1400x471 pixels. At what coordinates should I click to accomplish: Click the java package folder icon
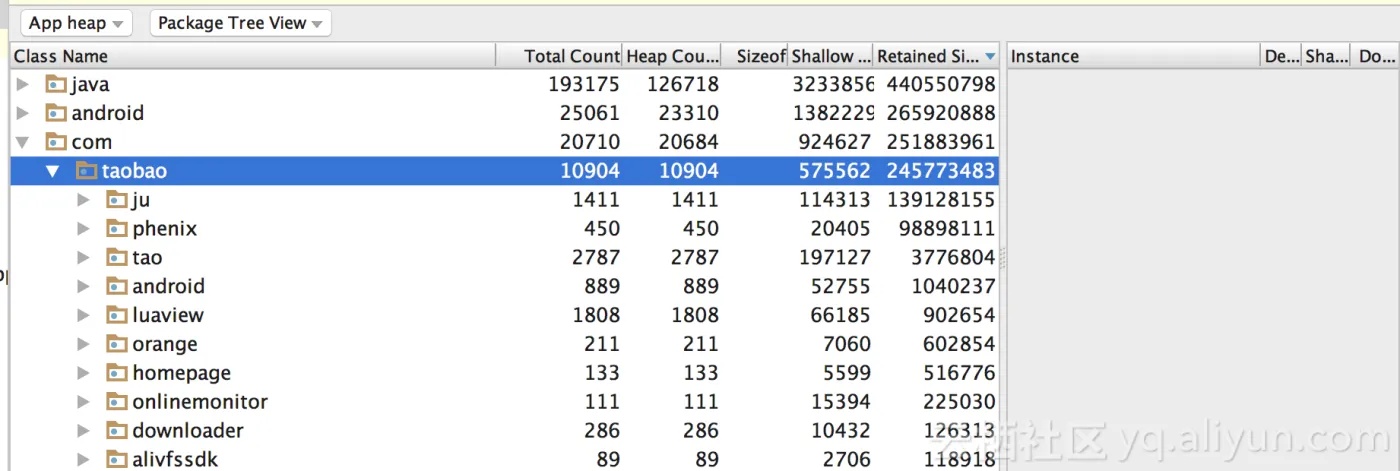(x=56, y=84)
